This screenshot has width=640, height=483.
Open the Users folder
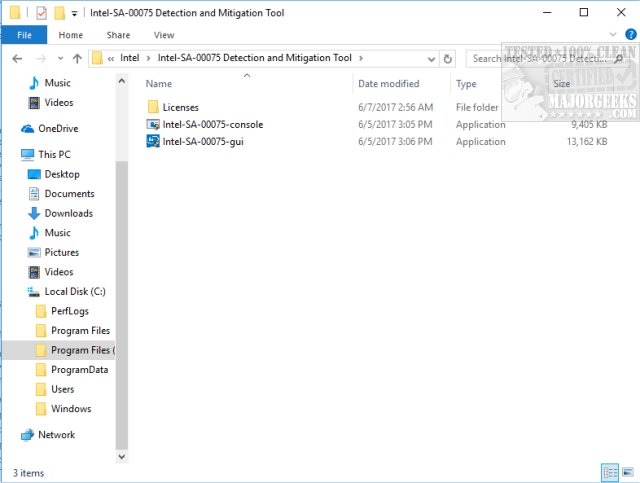point(62,390)
